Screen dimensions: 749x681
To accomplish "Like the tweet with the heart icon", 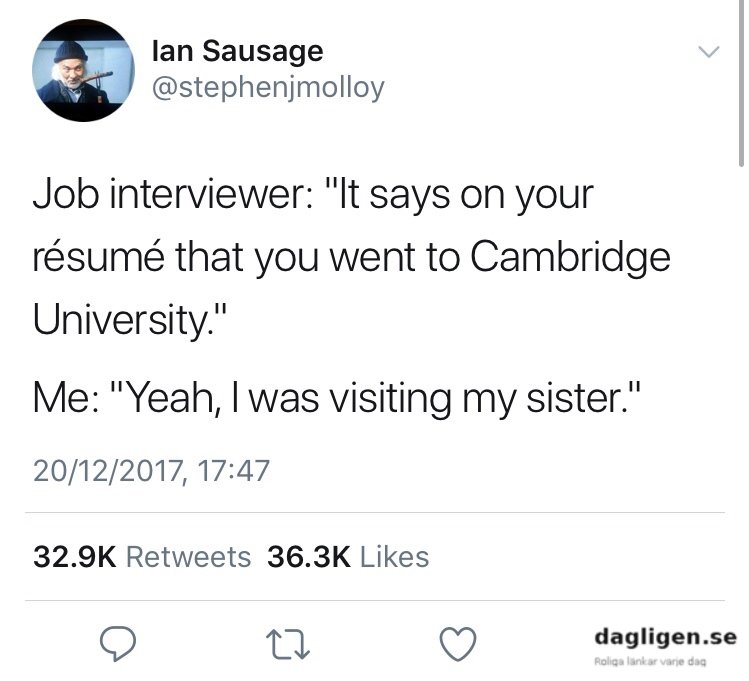I will coord(458,644).
